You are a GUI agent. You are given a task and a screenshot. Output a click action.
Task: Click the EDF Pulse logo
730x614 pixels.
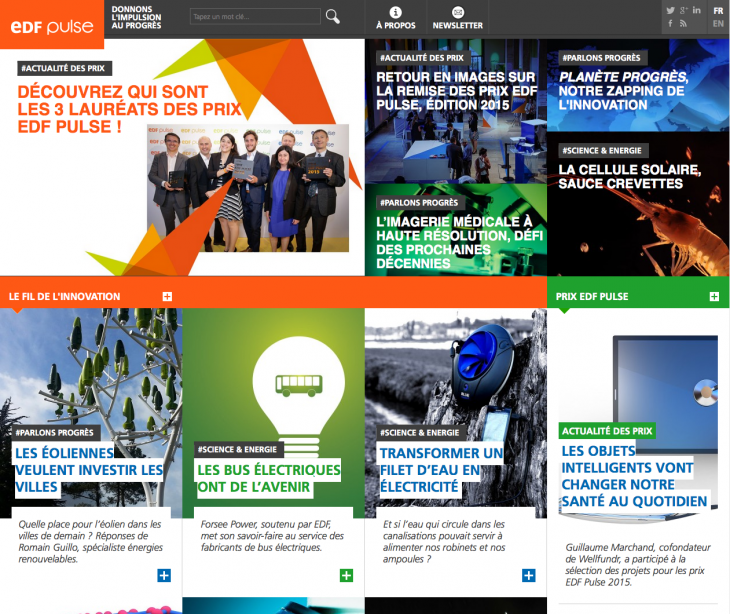(x=52, y=26)
